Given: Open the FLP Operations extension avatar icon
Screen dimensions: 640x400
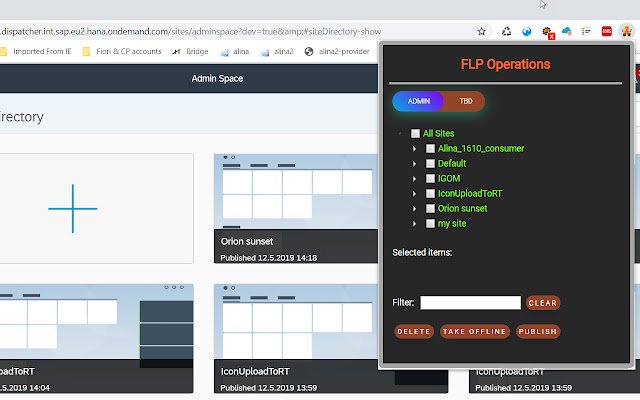Looking at the screenshot, I should pyautogui.click(x=626, y=31).
